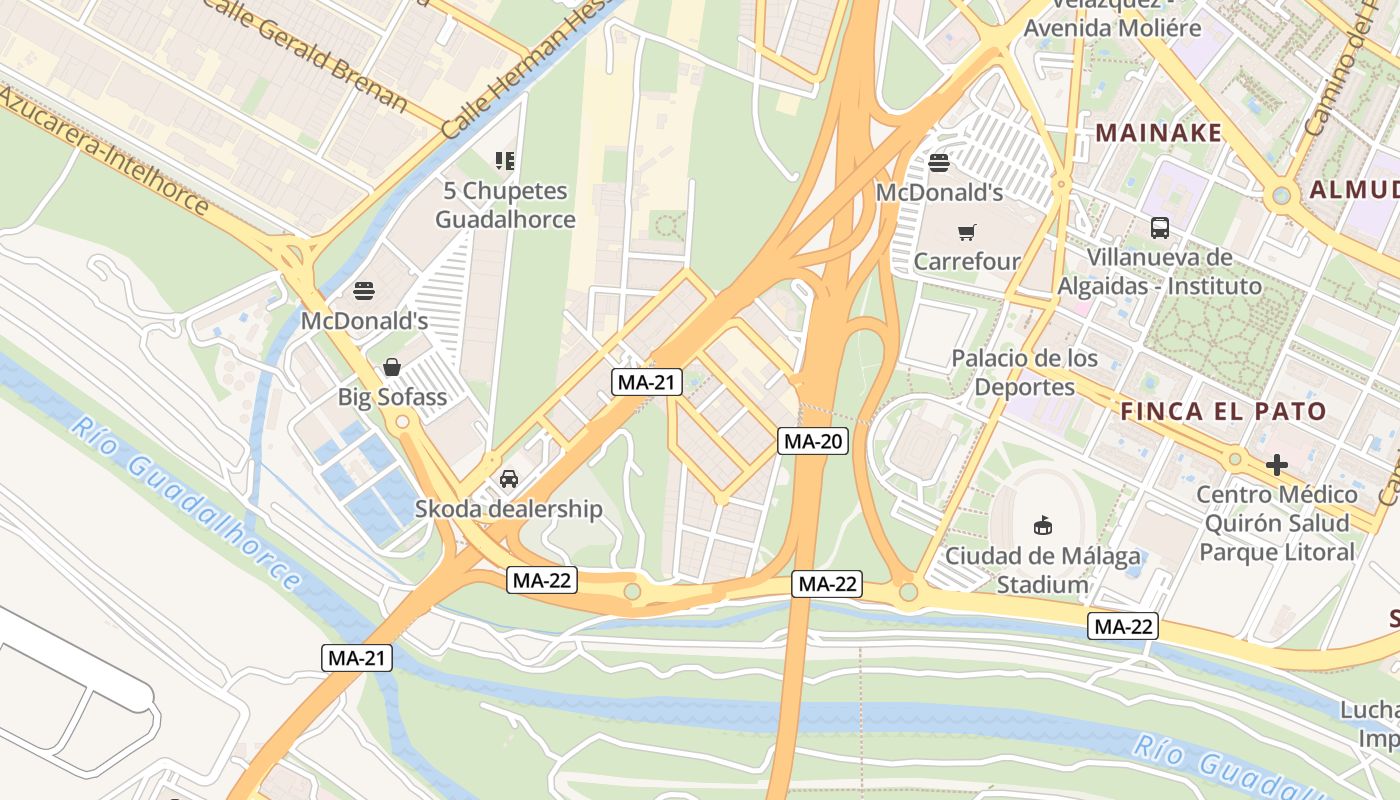Open the Palacio de los Deportes label

1025,372
